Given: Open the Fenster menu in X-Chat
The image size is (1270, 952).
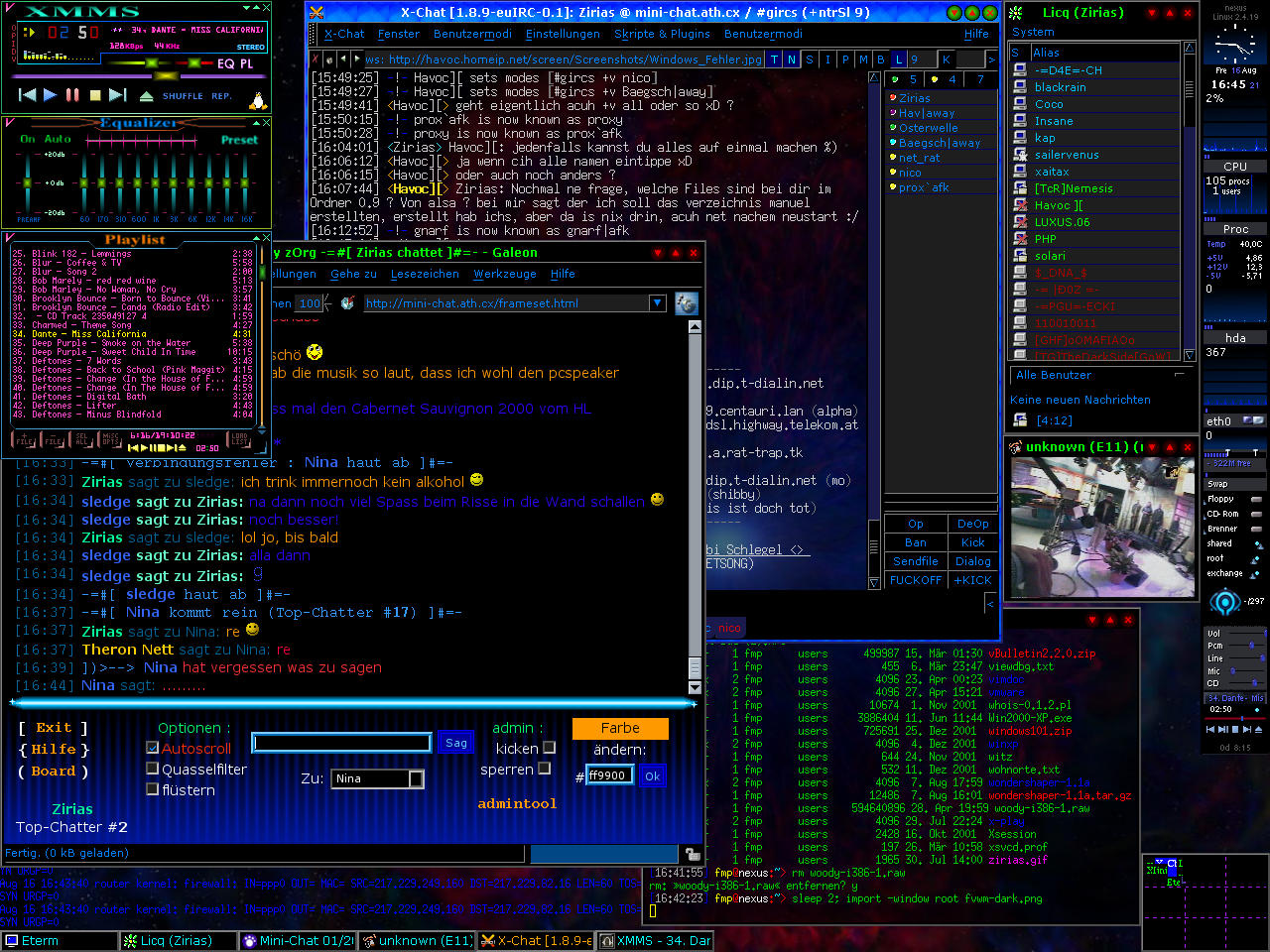Looking at the screenshot, I should 398,34.
